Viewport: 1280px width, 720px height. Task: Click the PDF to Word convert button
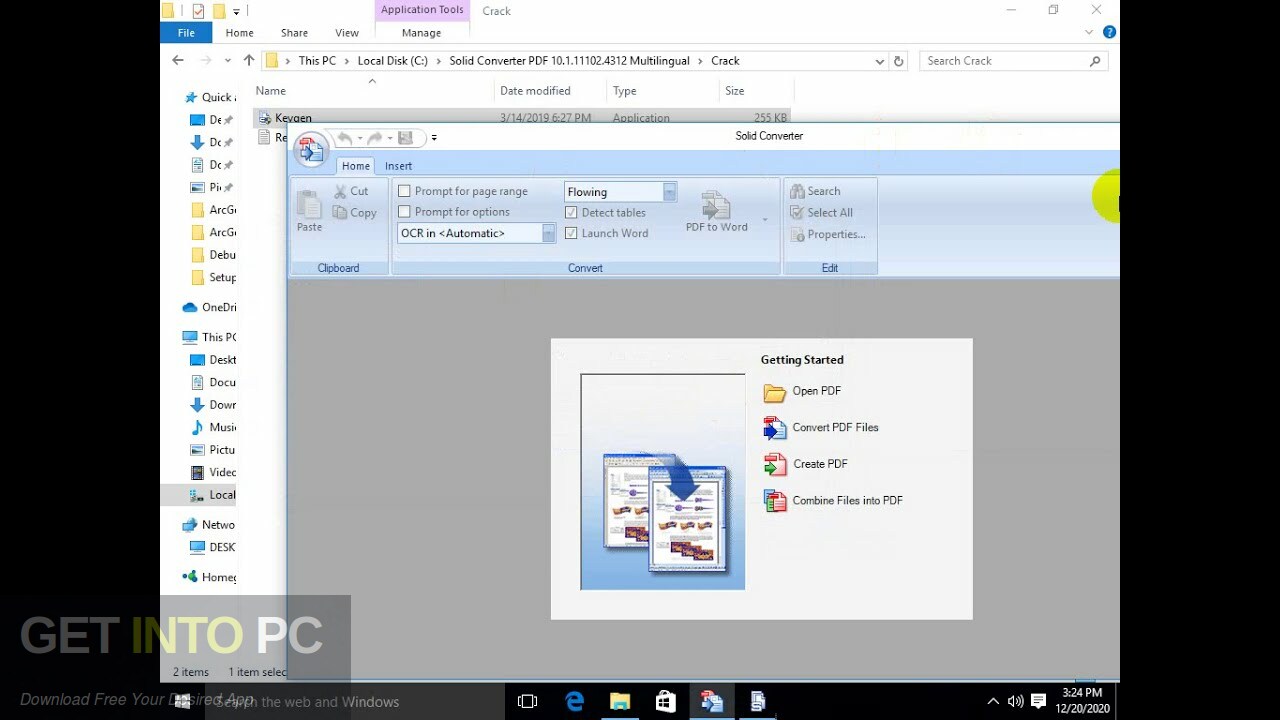(717, 213)
